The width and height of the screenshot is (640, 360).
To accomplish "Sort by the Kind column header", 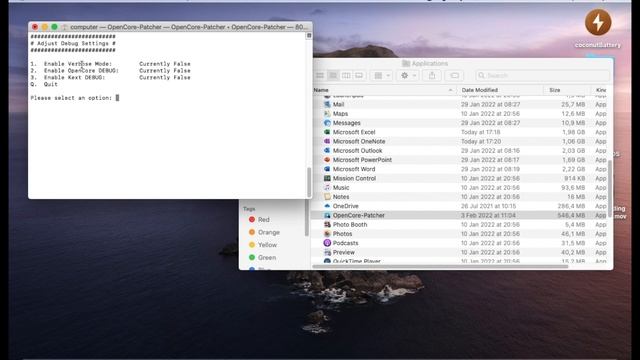I will point(601,90).
